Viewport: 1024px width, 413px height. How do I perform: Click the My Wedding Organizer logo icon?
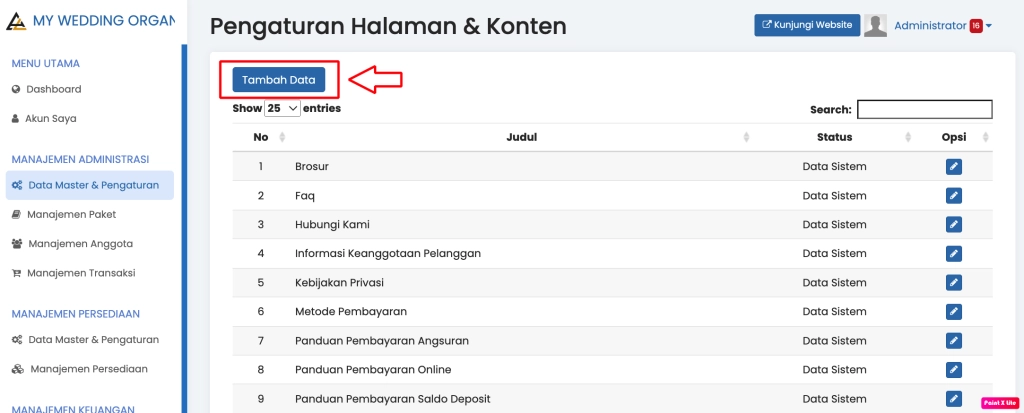click(x=16, y=21)
